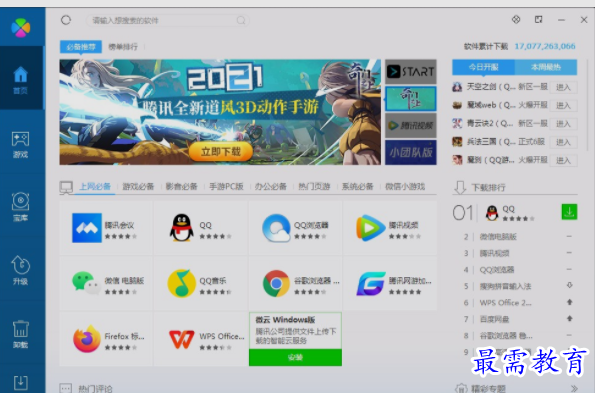Select the 系统必备 category tab
Screen dimensions: 595x393
(357, 186)
